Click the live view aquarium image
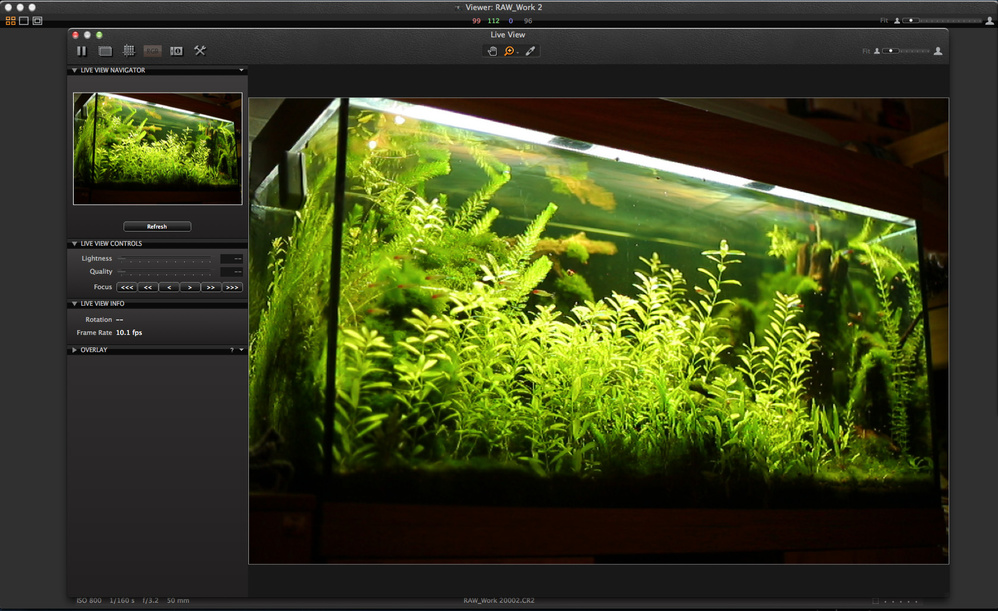The image size is (998, 611). click(598, 331)
